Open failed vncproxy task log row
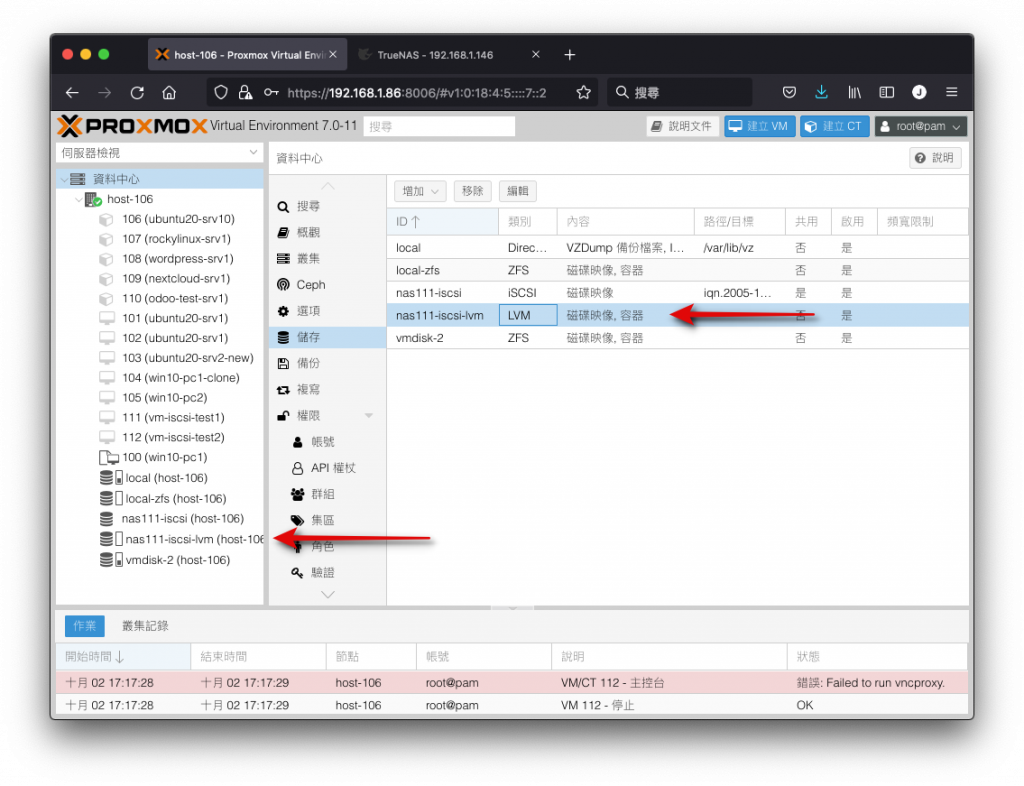Image resolution: width=1024 pixels, height=786 pixels. coord(511,683)
